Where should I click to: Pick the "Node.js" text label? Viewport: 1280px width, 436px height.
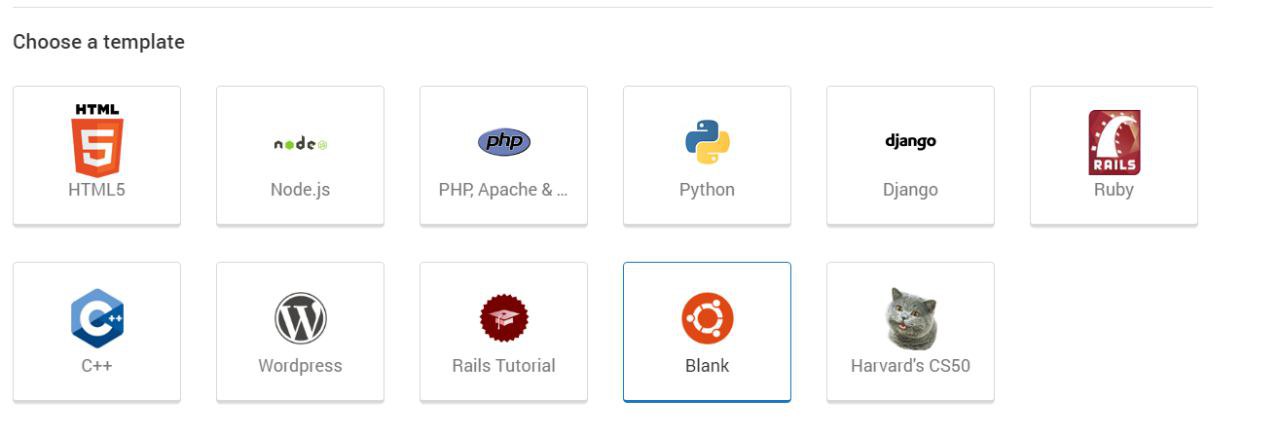click(x=300, y=190)
